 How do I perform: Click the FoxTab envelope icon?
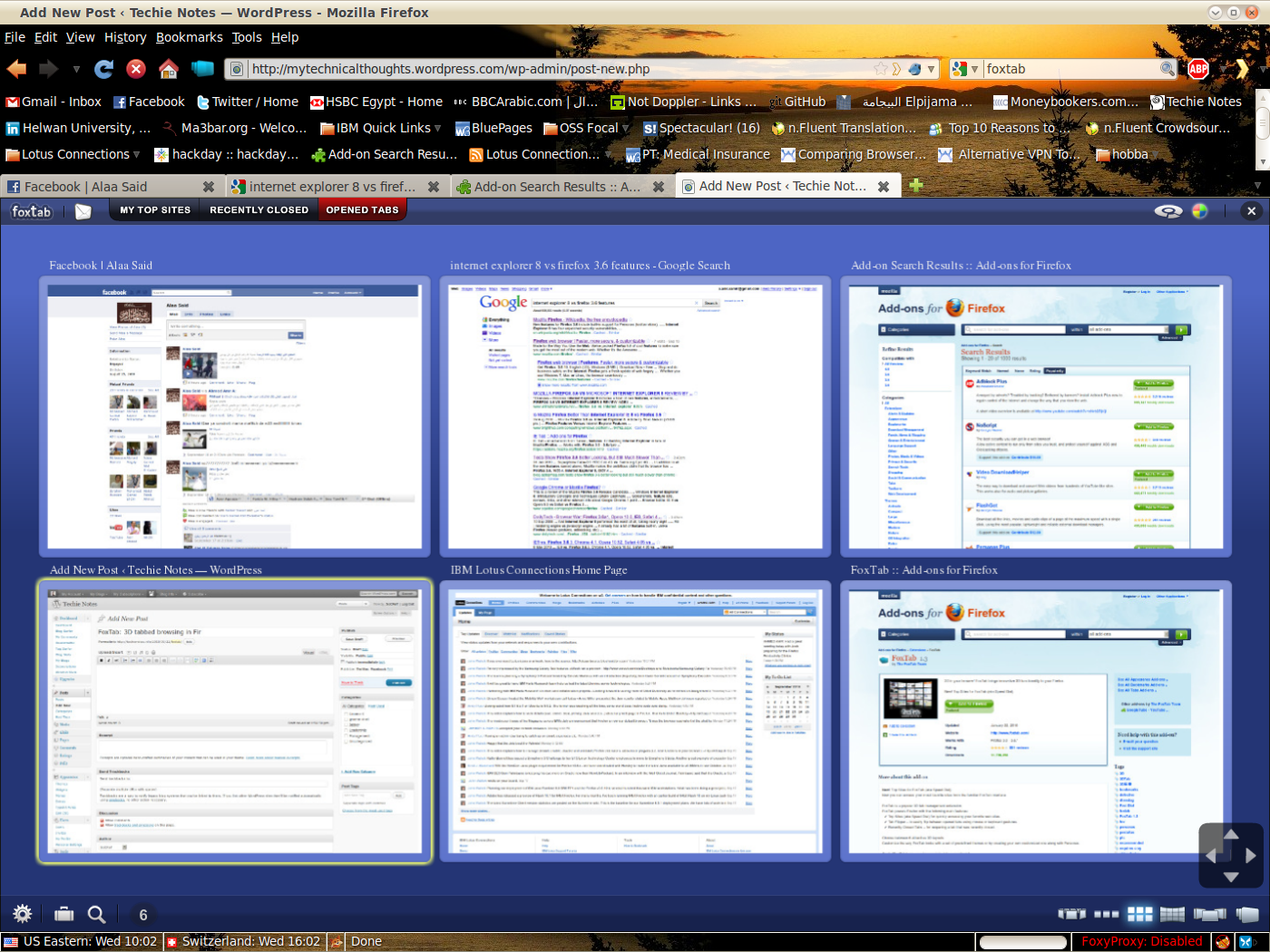click(x=83, y=211)
